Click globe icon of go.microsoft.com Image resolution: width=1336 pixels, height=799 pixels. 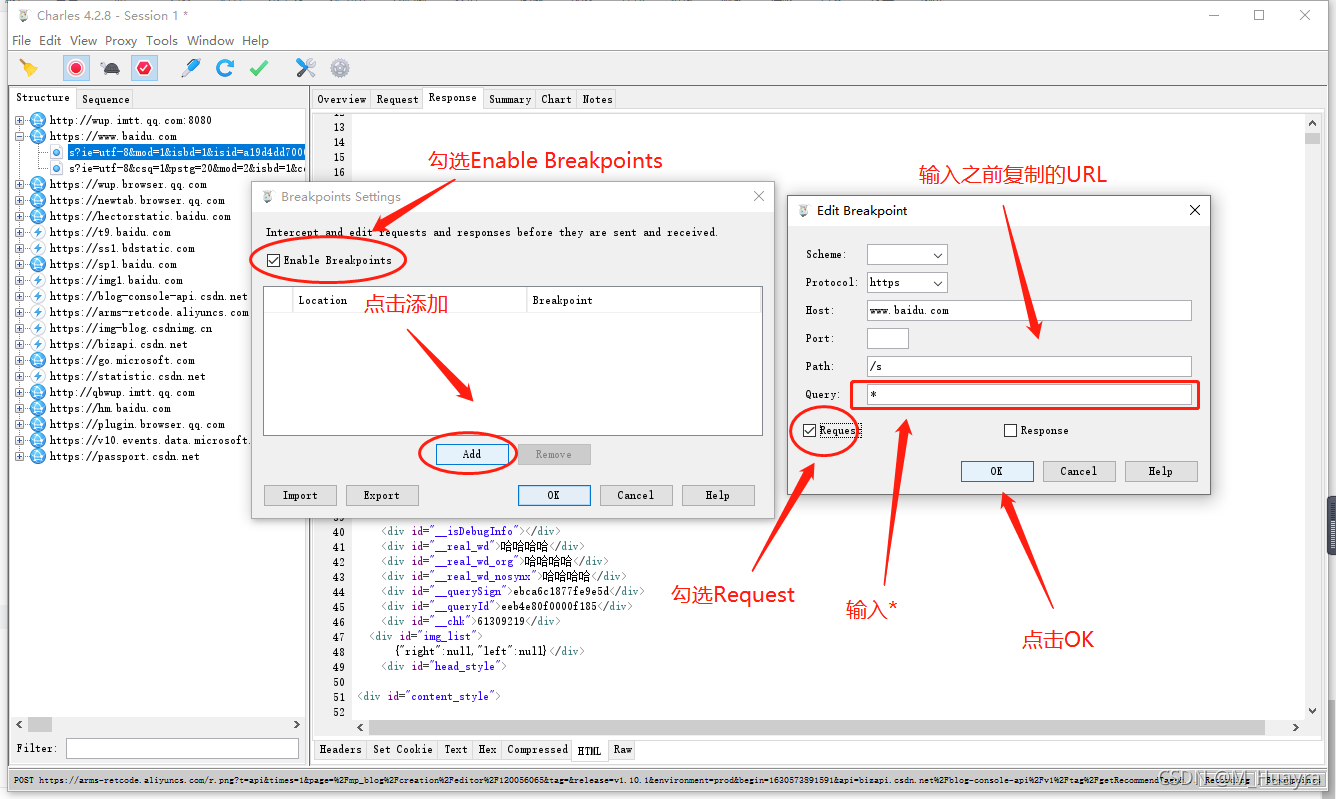(38, 360)
